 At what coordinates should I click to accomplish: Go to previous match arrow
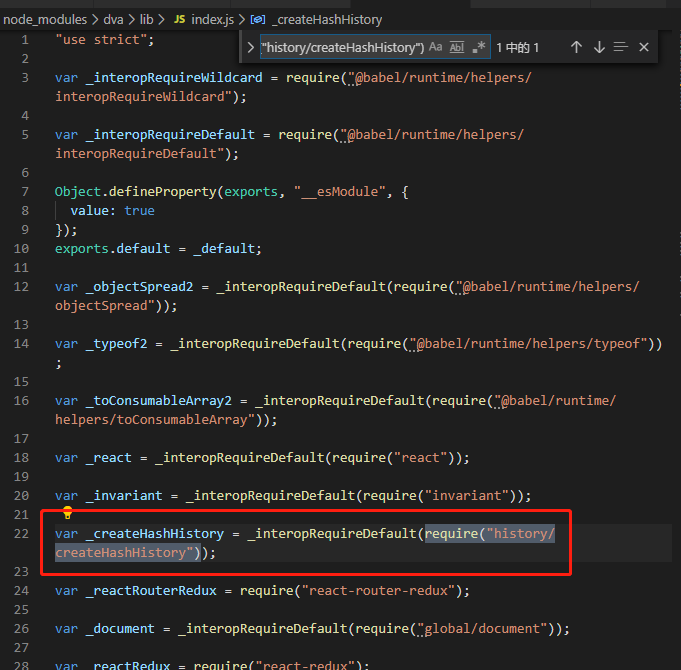576,47
